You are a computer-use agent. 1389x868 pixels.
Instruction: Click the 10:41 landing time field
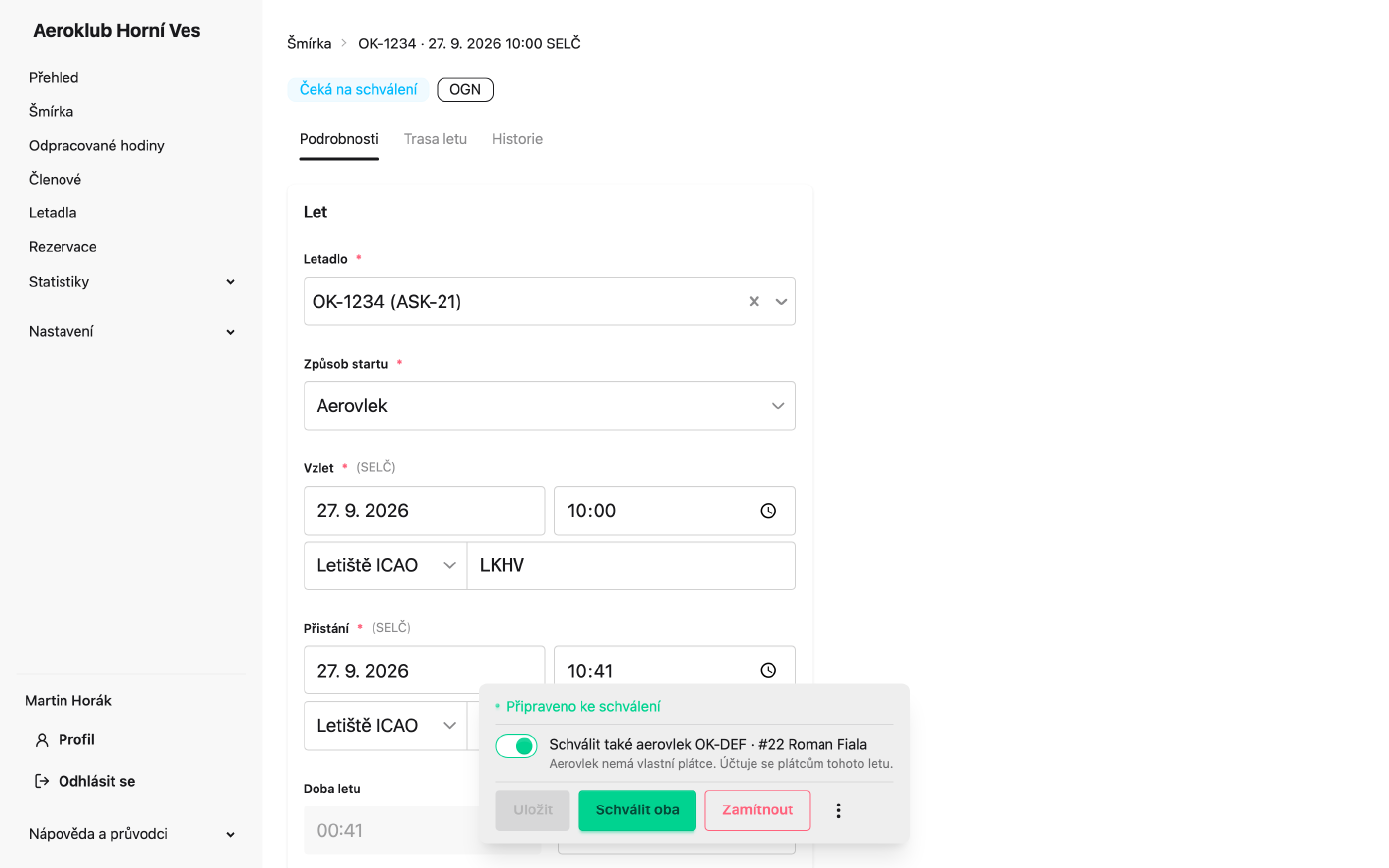click(675, 667)
